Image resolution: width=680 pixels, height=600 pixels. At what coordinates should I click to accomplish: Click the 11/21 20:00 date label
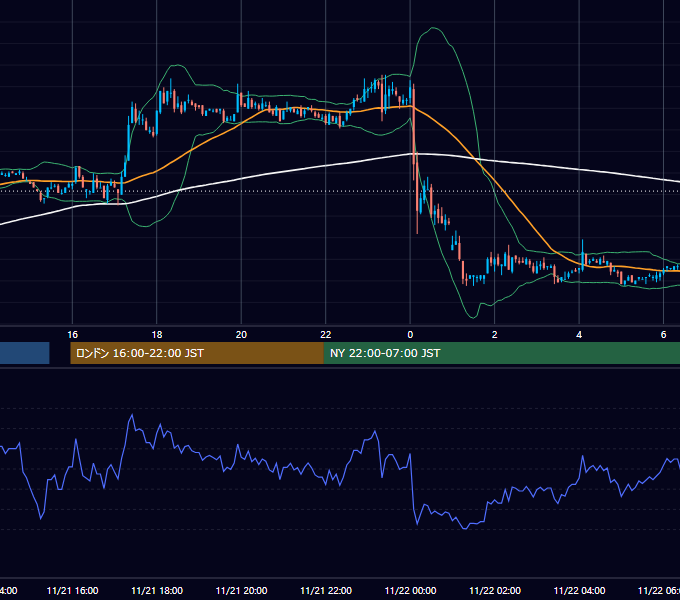coord(242,590)
